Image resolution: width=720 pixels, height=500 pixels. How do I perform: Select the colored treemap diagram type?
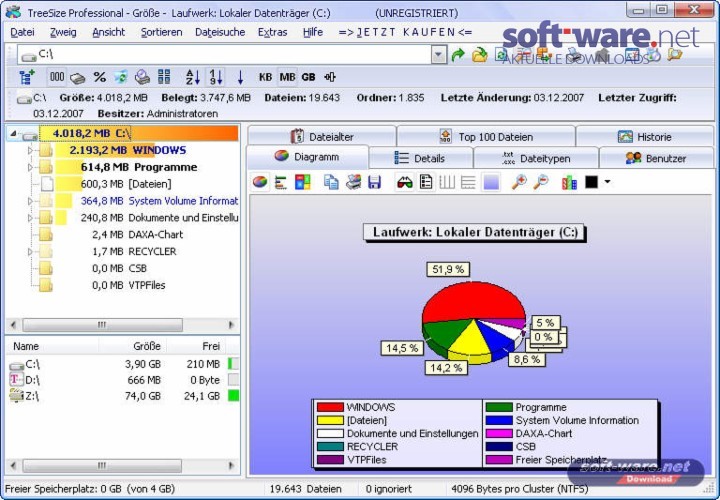pyautogui.click(x=303, y=182)
